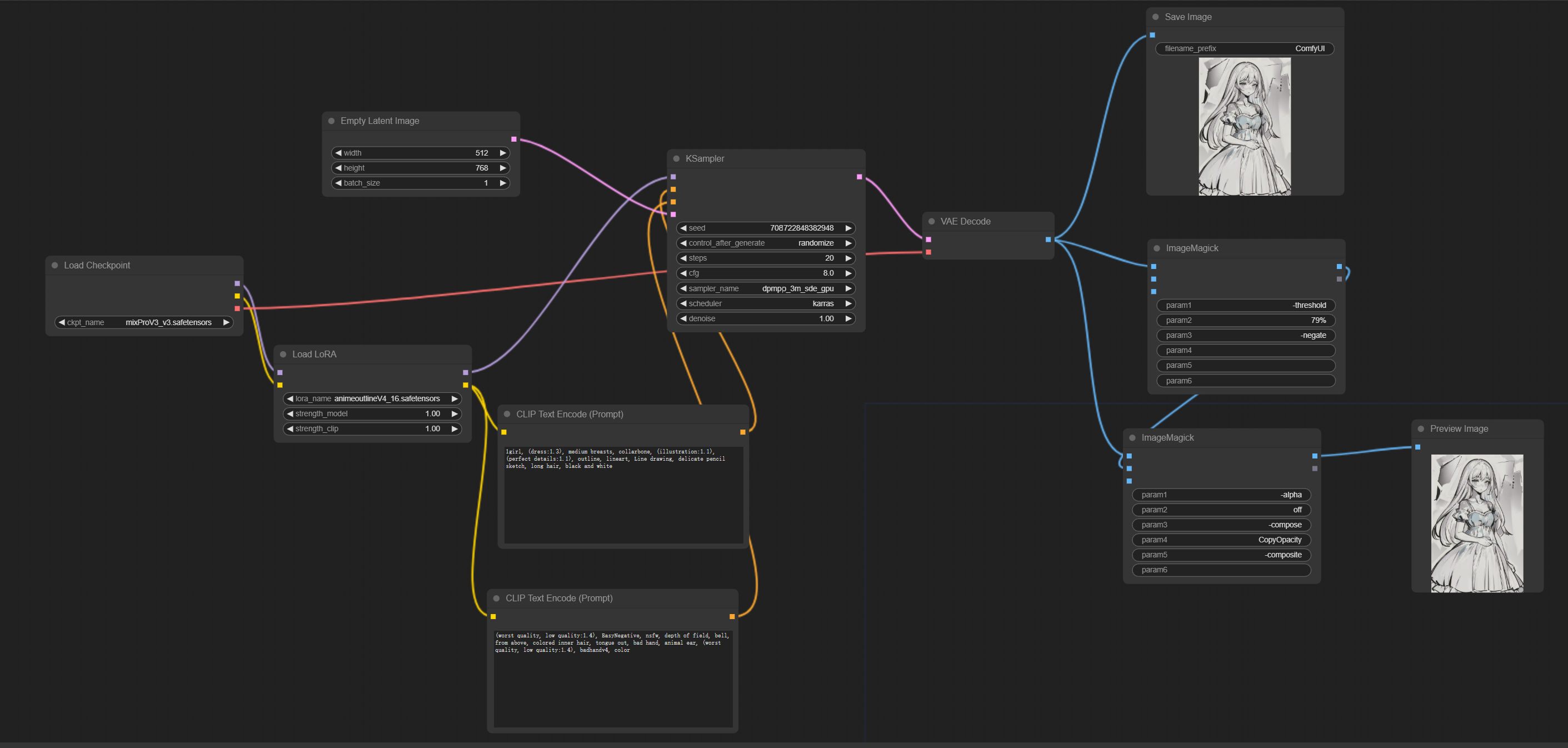Click the filename_prefix ComfyUI field
The height and width of the screenshot is (748, 1568).
click(x=1244, y=49)
